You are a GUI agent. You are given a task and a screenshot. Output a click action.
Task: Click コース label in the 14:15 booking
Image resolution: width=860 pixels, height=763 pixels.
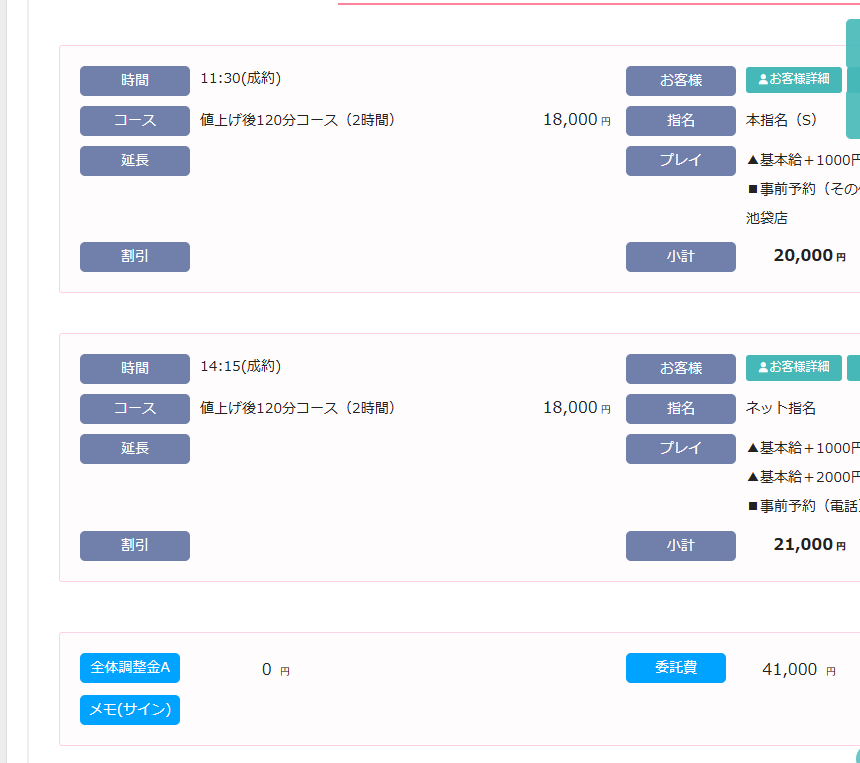135,409
